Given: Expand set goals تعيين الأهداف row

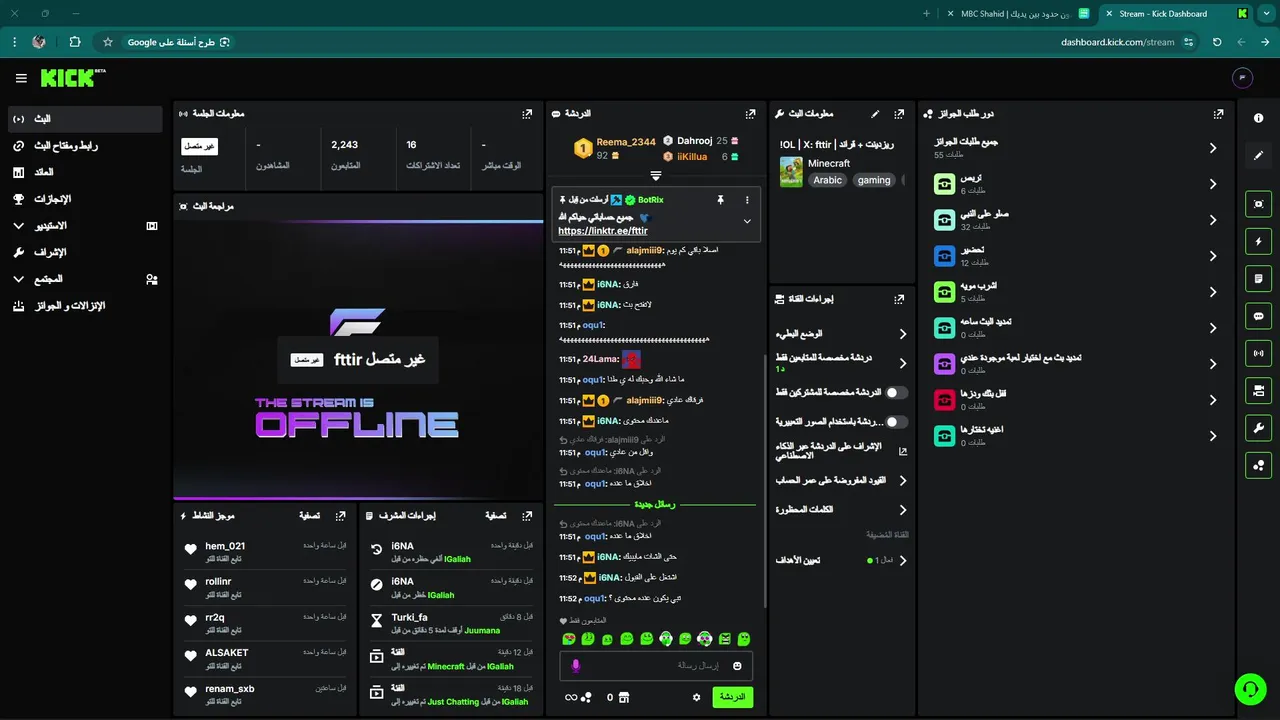Looking at the screenshot, I should (x=841, y=560).
